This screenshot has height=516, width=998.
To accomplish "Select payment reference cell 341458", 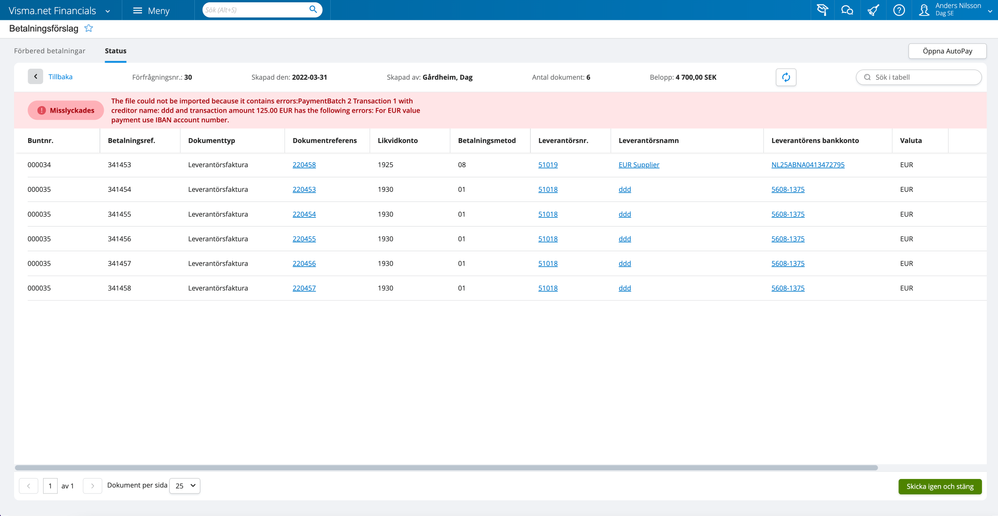I will (x=120, y=288).
